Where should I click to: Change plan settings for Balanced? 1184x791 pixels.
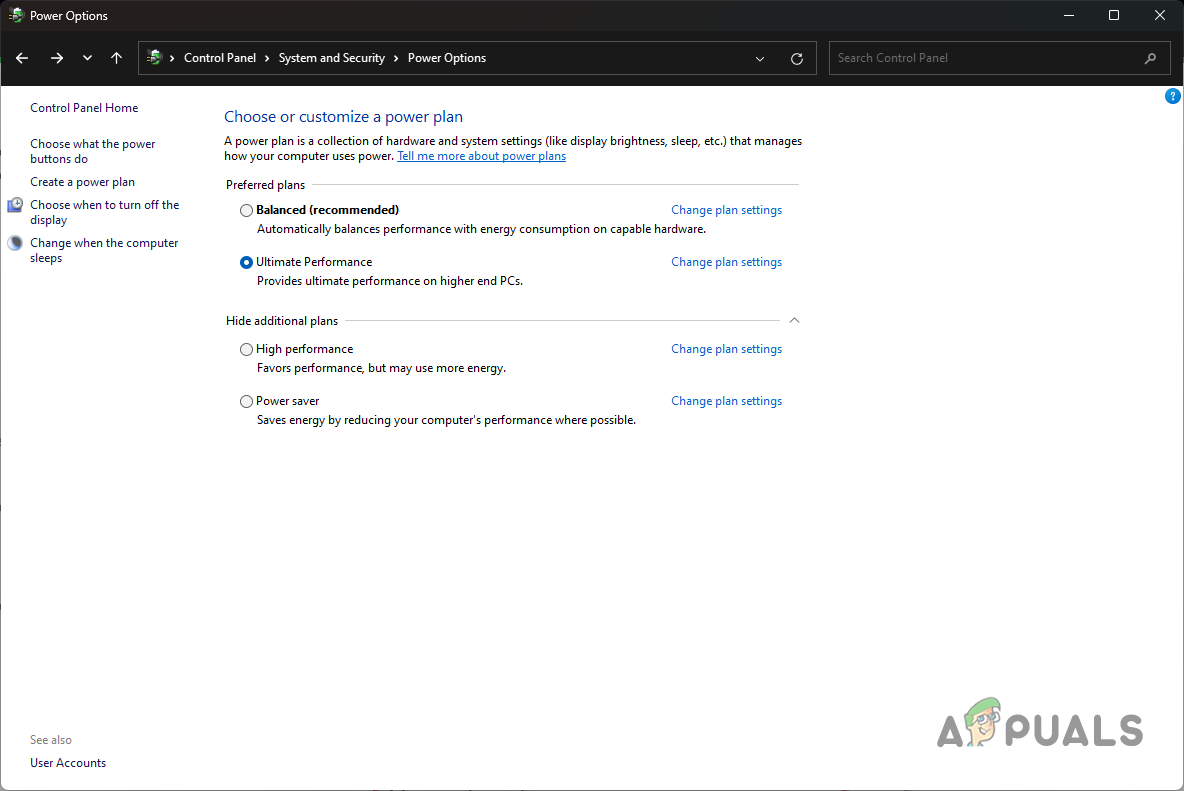point(726,210)
